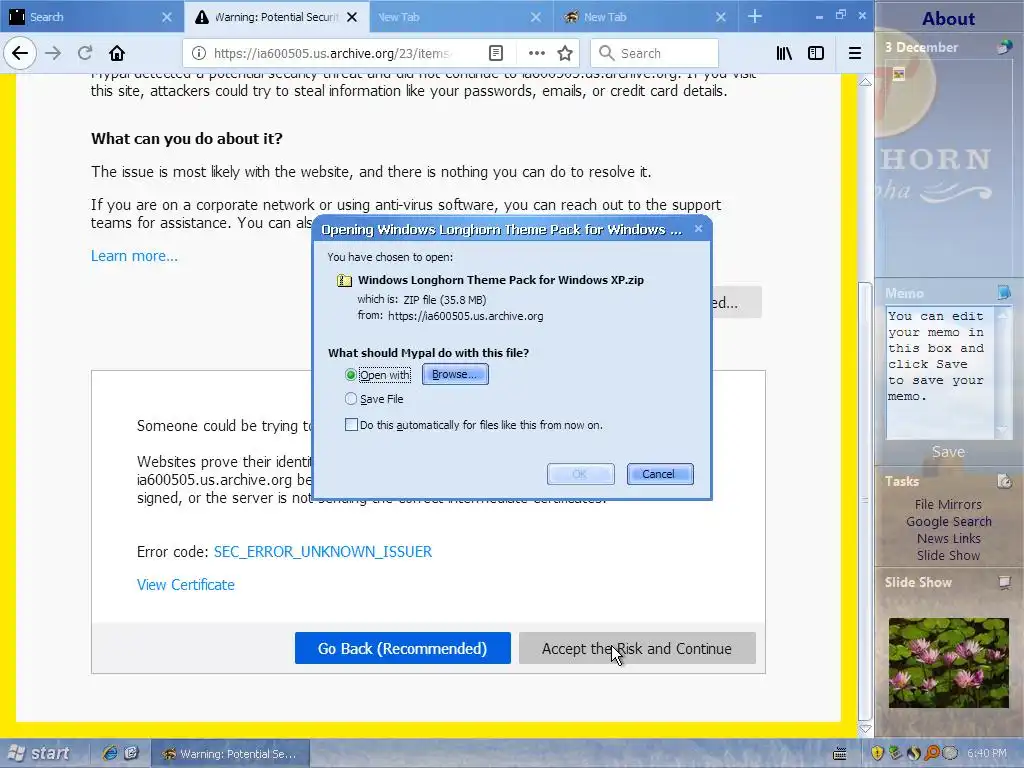Screen dimensions: 1024x768
Task: Bookmark this page with the star
Action: coord(565,53)
